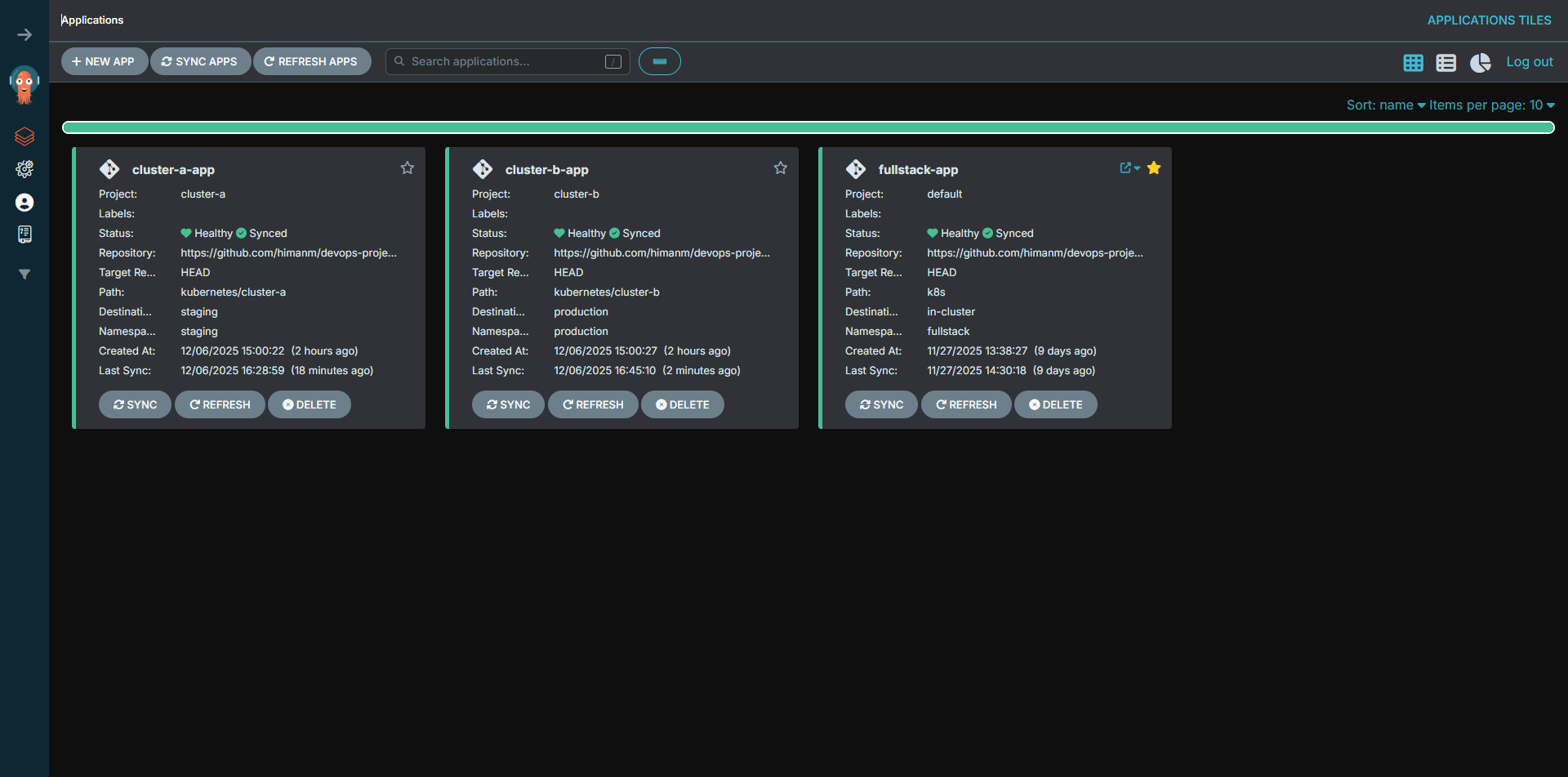1568x777 pixels.
Task: Create an application with NEW APP
Action: 104,61
